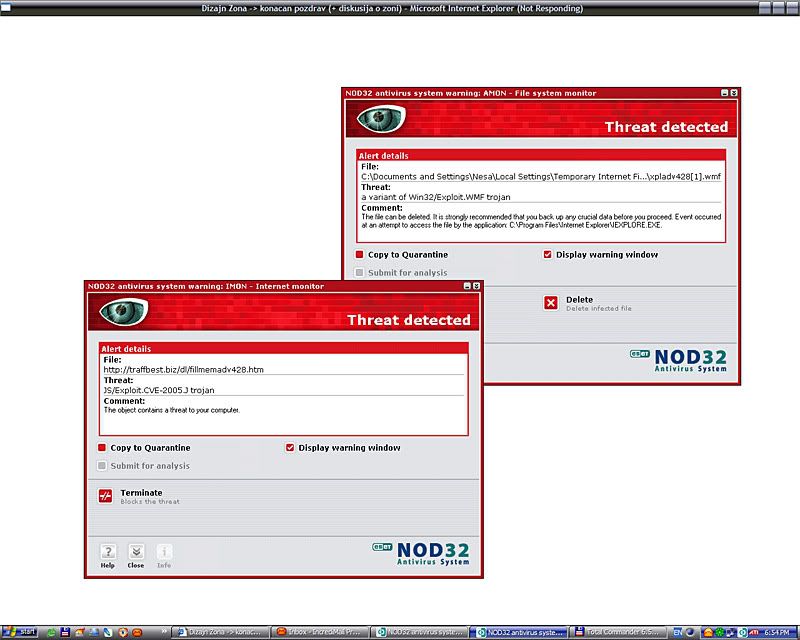The image size is (800, 640).
Task: Switch to the first NOD32 antivirus taskbar button
Action: [419, 632]
